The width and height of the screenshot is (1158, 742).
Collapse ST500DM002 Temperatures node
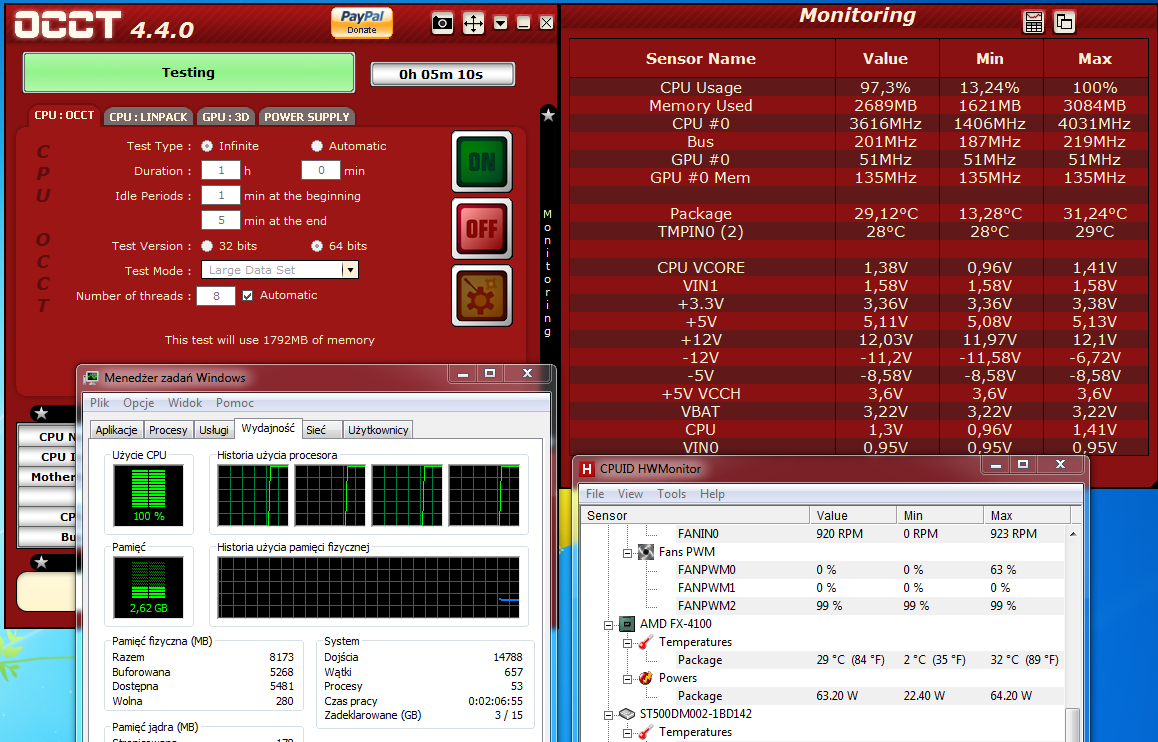coord(627,733)
